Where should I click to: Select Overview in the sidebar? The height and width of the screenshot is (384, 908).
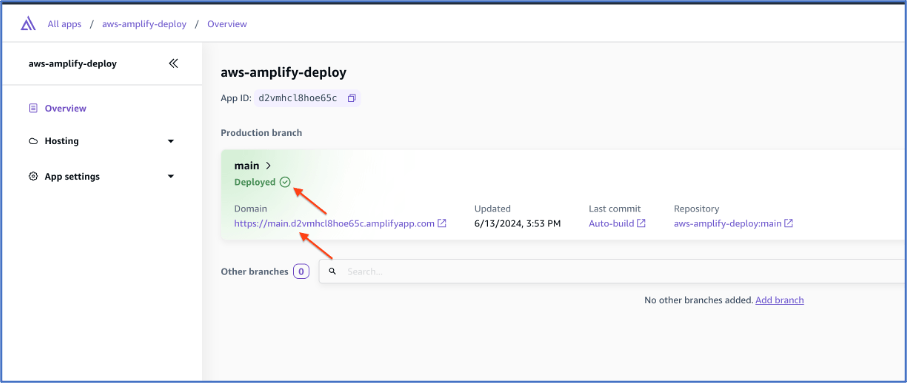65,108
